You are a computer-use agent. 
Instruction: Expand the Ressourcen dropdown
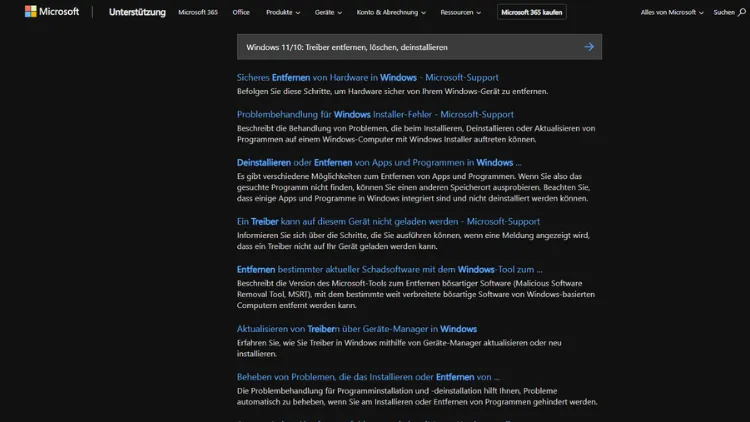460,12
